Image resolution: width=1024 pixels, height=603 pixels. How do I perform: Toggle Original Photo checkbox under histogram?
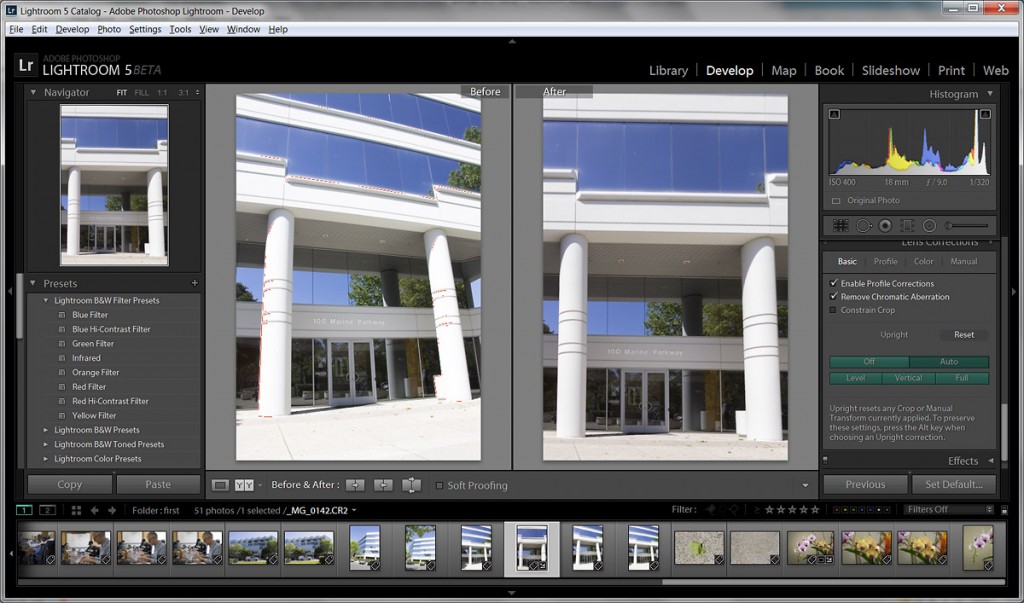point(836,201)
